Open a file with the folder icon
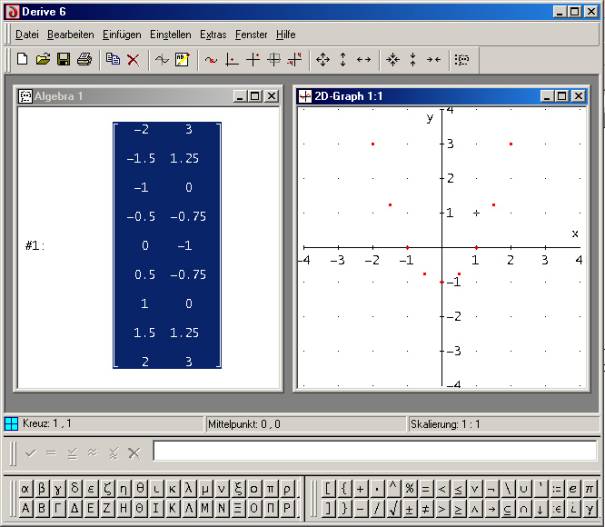Viewport: 605px width, 527px height. click(x=43, y=59)
